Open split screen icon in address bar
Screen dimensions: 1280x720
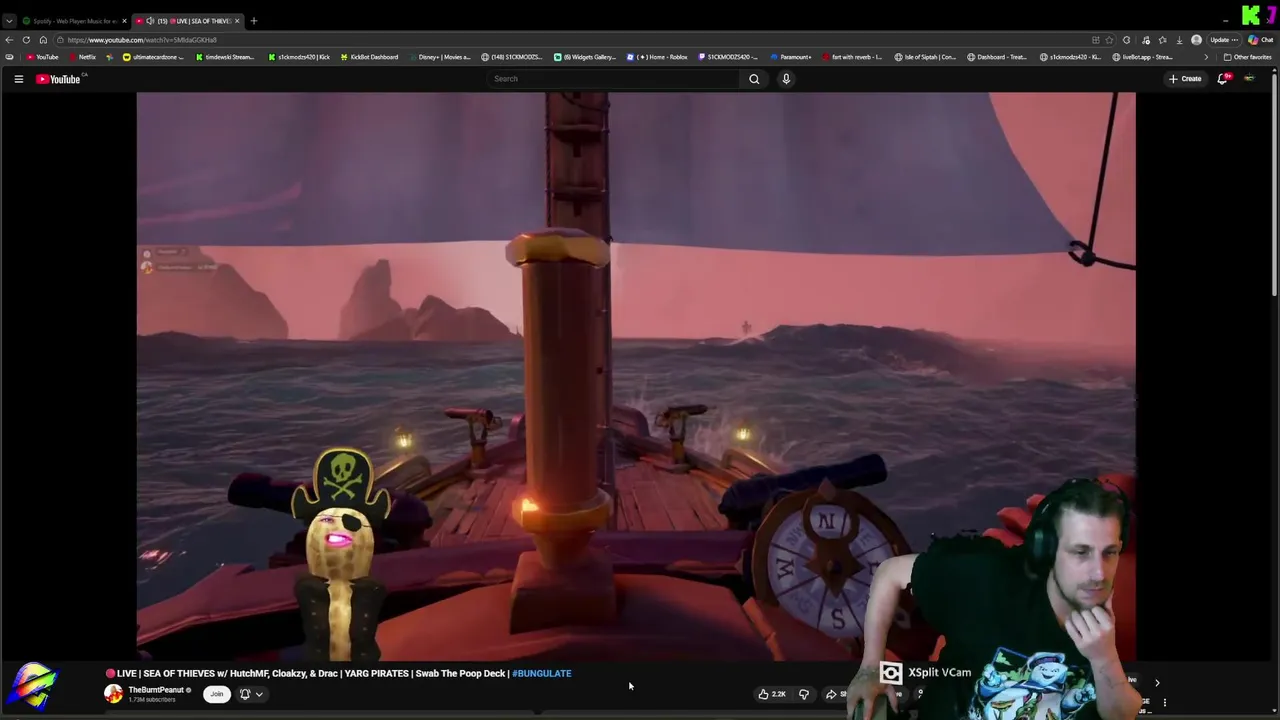pyautogui.click(x=1096, y=40)
